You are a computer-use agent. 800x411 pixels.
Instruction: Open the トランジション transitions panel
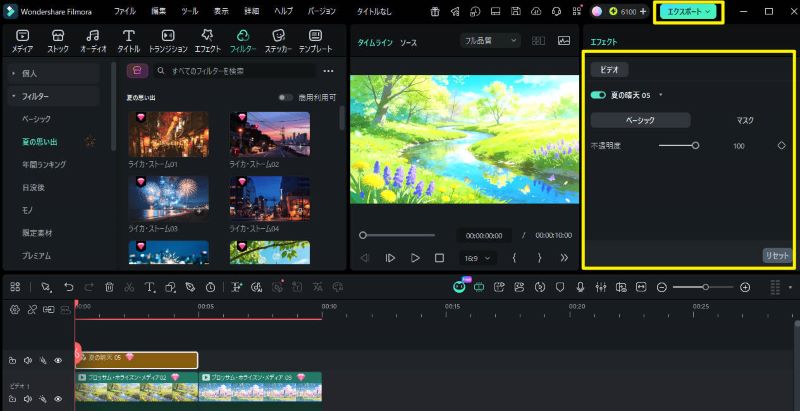168,41
